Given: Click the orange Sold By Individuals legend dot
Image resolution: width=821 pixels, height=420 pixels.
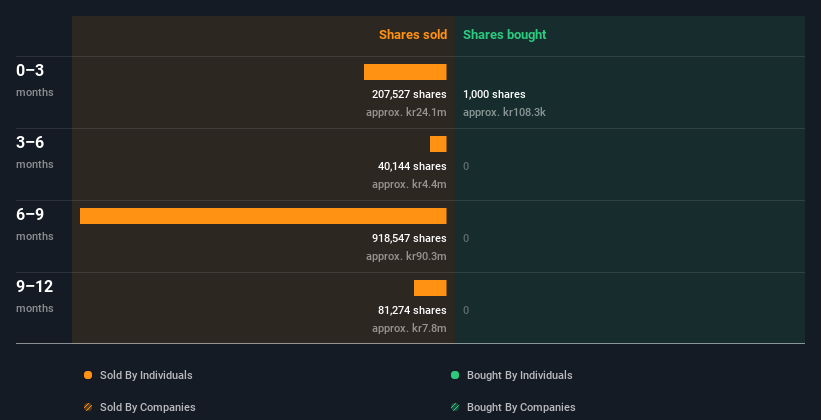Looking at the screenshot, I should point(88,375).
